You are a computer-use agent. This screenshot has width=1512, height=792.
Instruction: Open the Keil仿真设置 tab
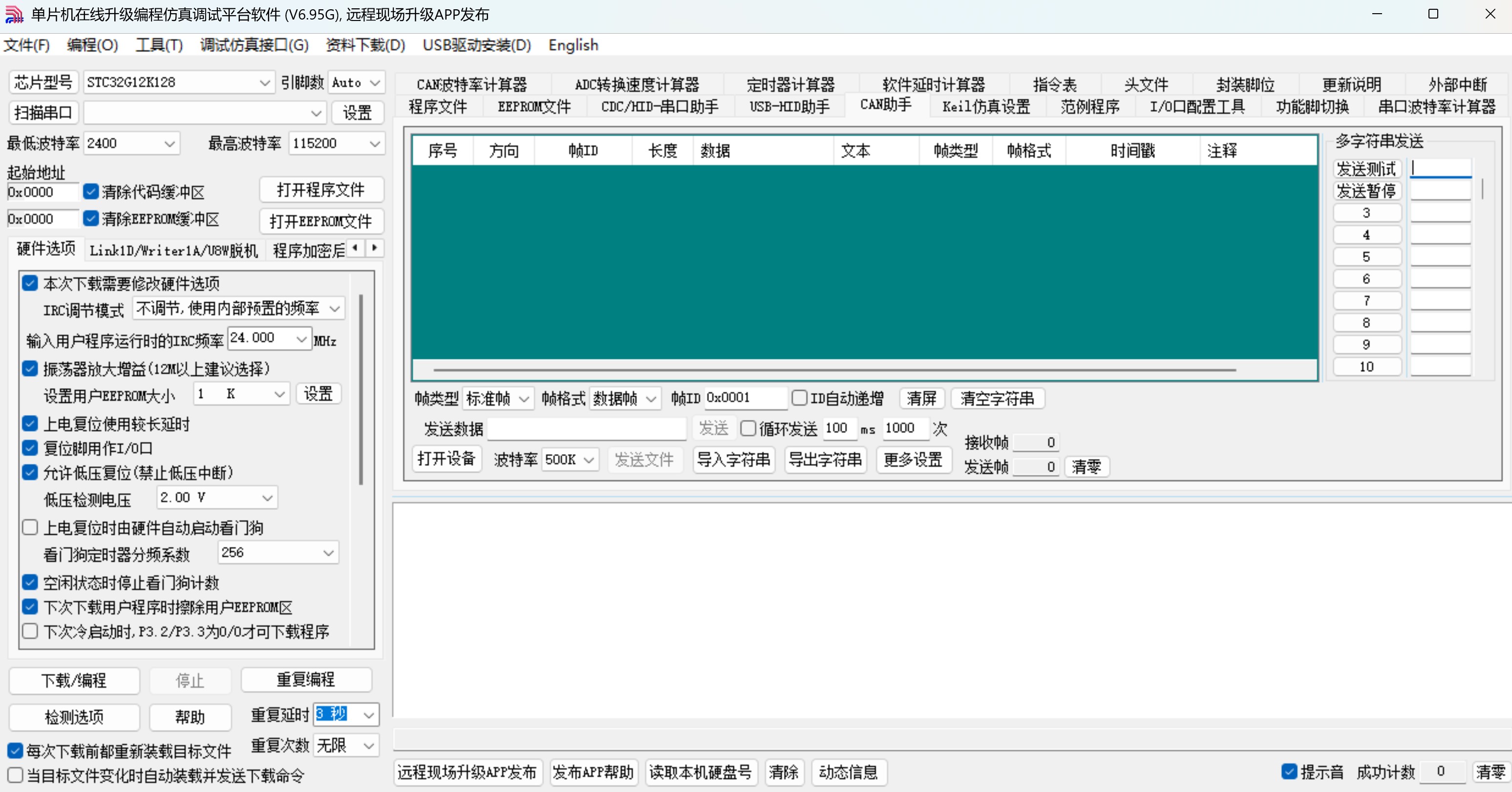click(986, 106)
